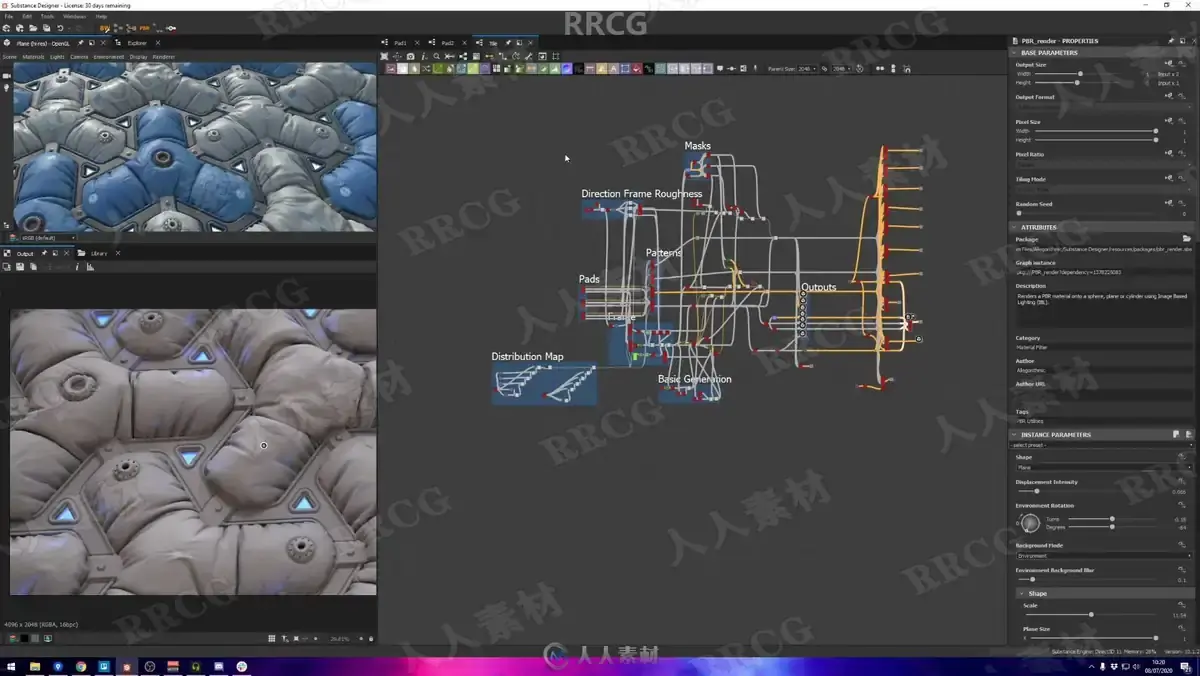Open the Parent Size height dropdown

pyautogui.click(x=841, y=69)
